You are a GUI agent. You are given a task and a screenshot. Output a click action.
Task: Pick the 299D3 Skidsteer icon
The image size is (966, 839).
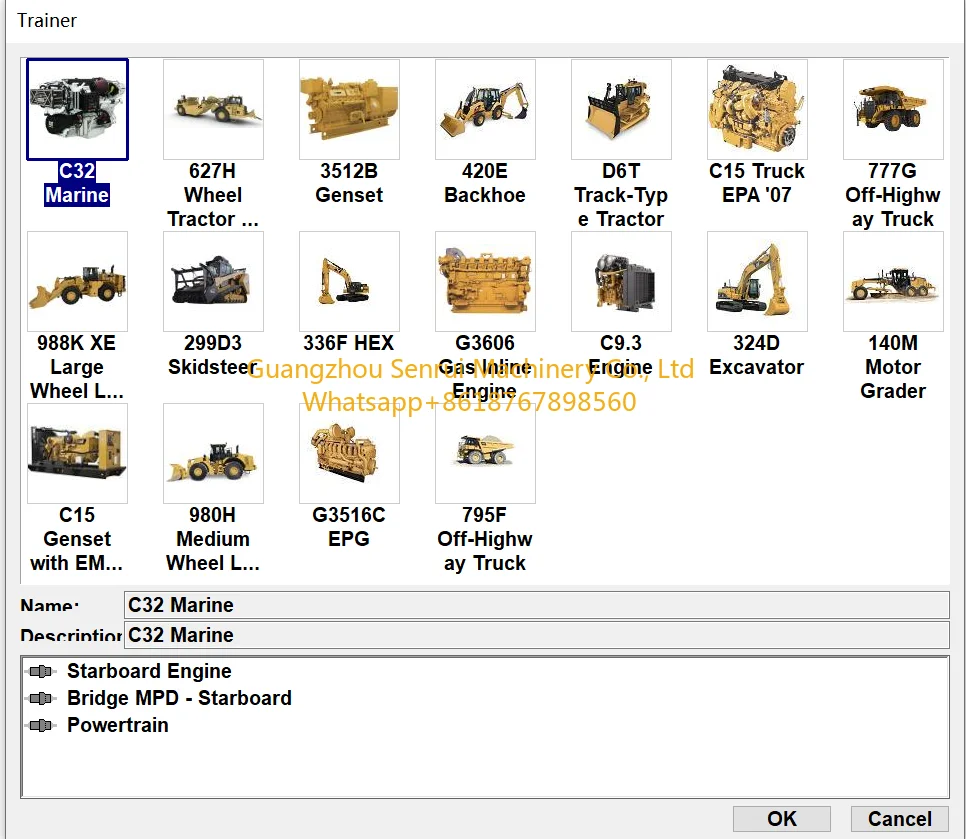[x=213, y=281]
